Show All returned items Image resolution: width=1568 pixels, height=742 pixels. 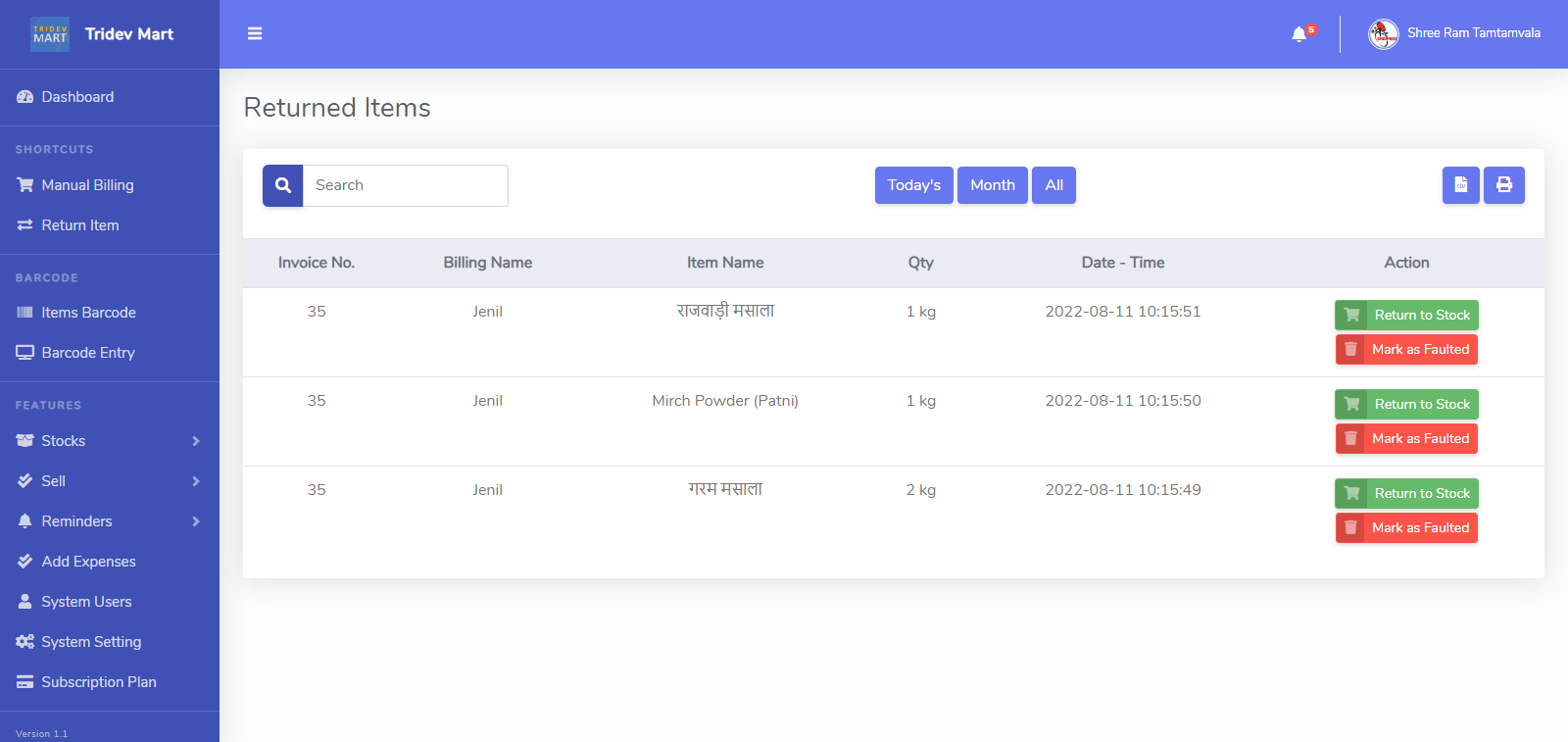pyautogui.click(x=1054, y=185)
